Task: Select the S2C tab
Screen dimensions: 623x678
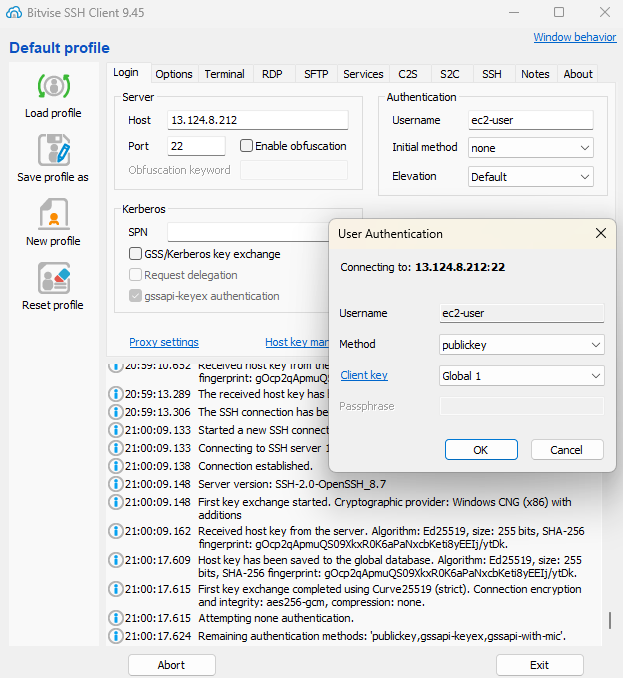Action: [450, 74]
